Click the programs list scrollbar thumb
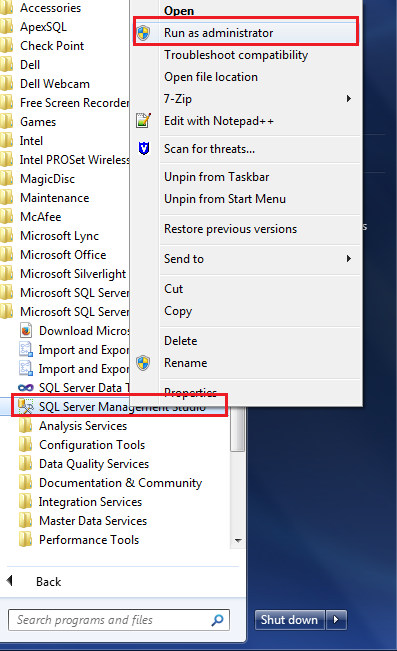The image size is (397, 651). (238, 429)
